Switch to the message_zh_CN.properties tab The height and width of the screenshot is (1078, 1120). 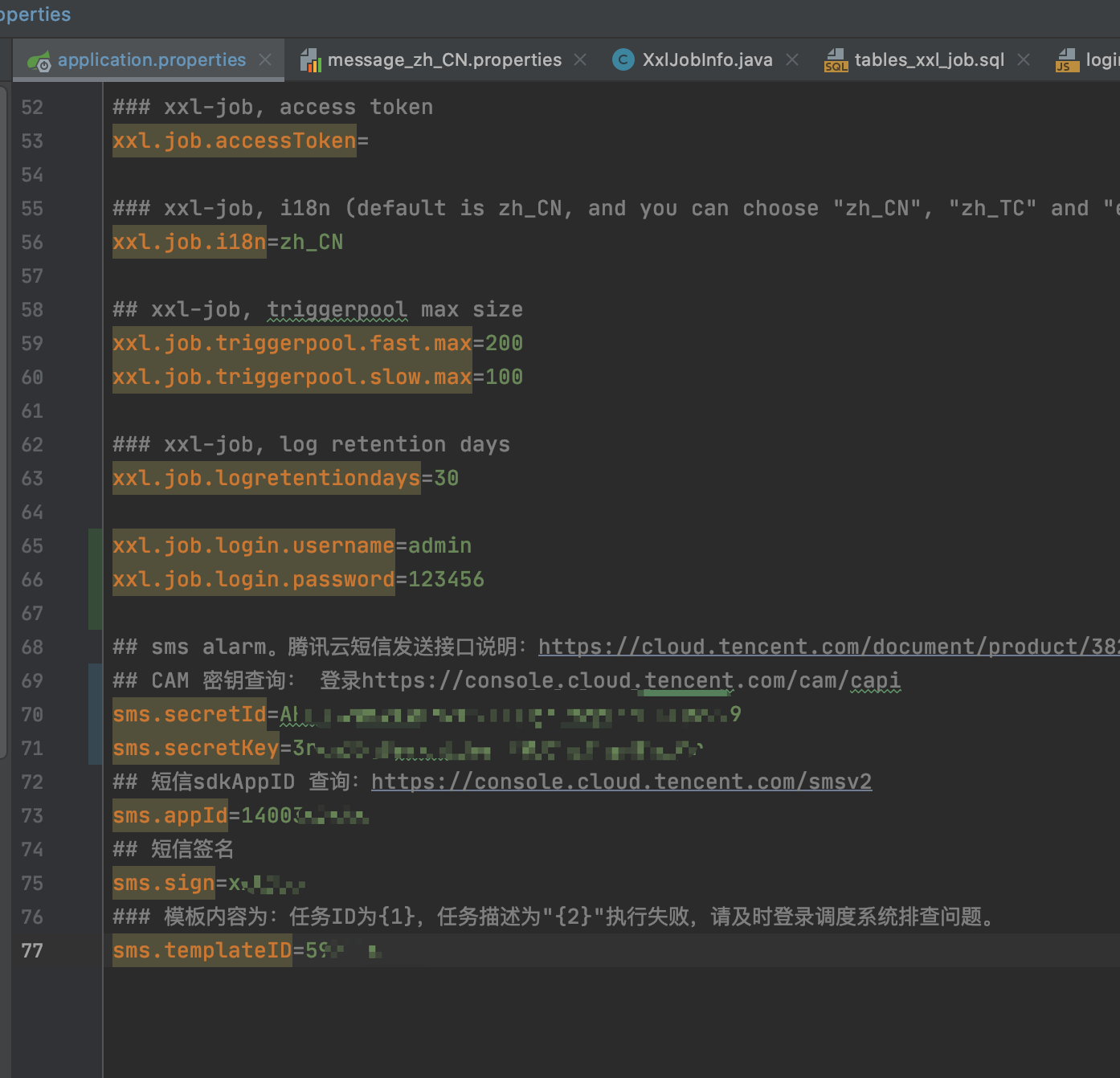[x=444, y=60]
